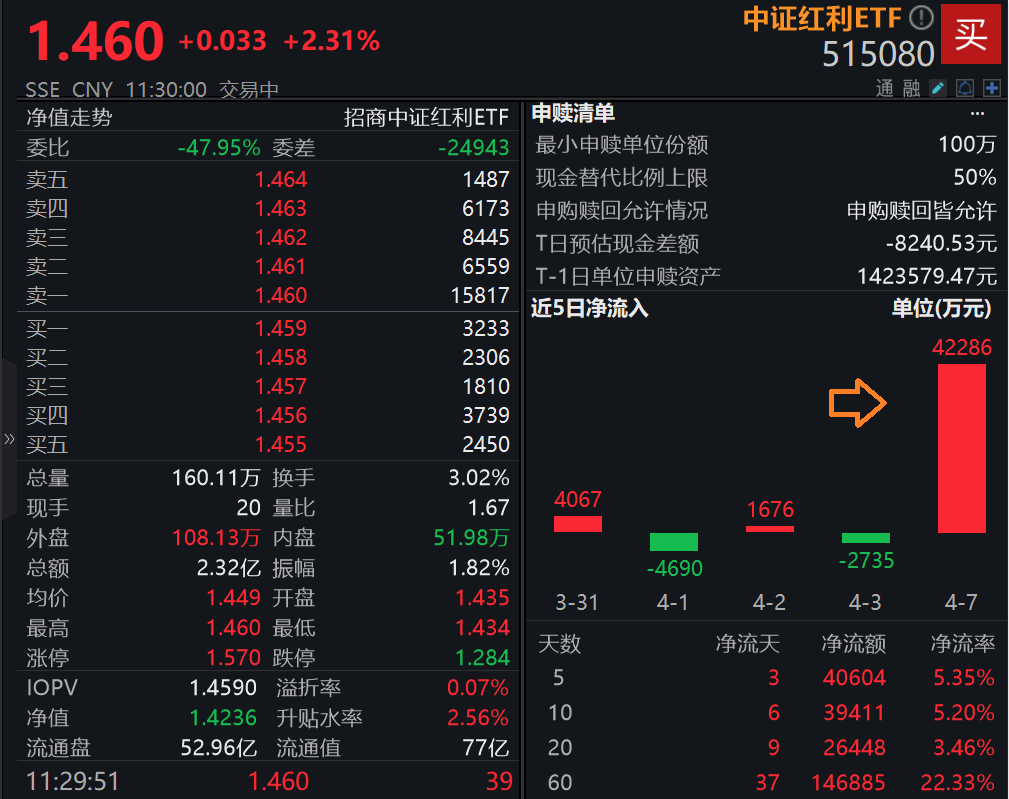1009x799 pixels.
Task: Click the 跌停 price 1.284
Action: (x=482, y=658)
